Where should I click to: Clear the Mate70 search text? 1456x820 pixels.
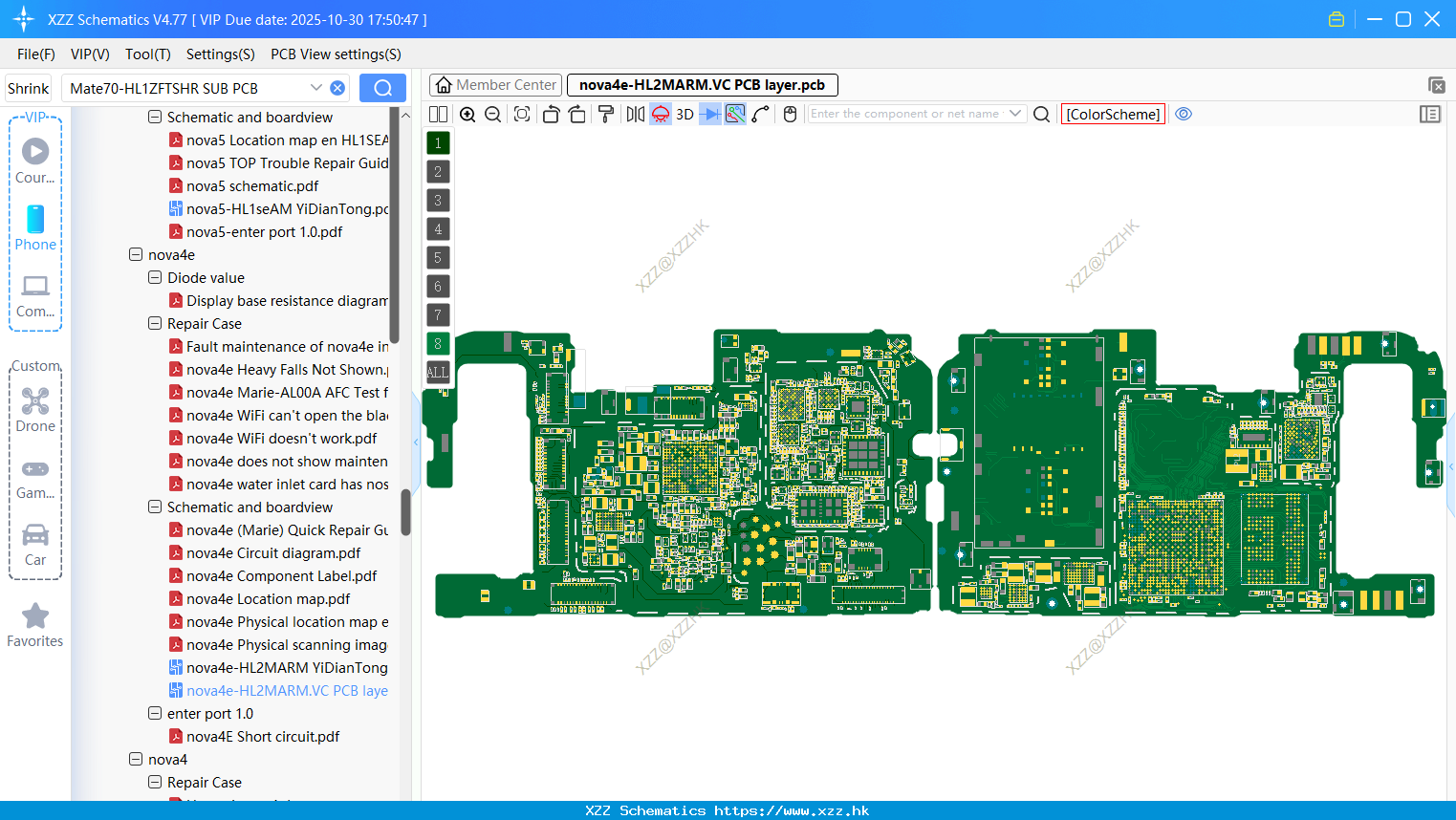tap(337, 88)
